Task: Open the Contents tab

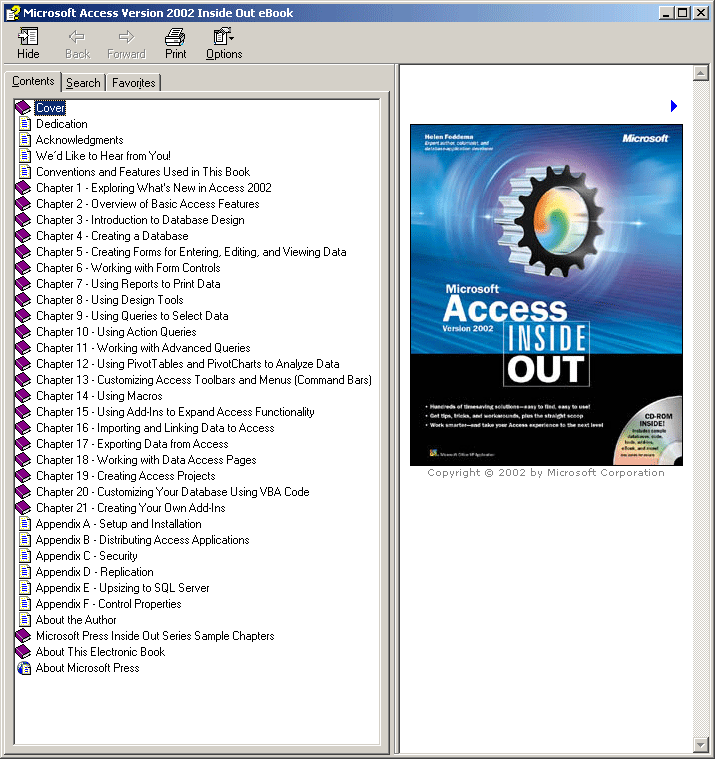Action: coord(33,81)
